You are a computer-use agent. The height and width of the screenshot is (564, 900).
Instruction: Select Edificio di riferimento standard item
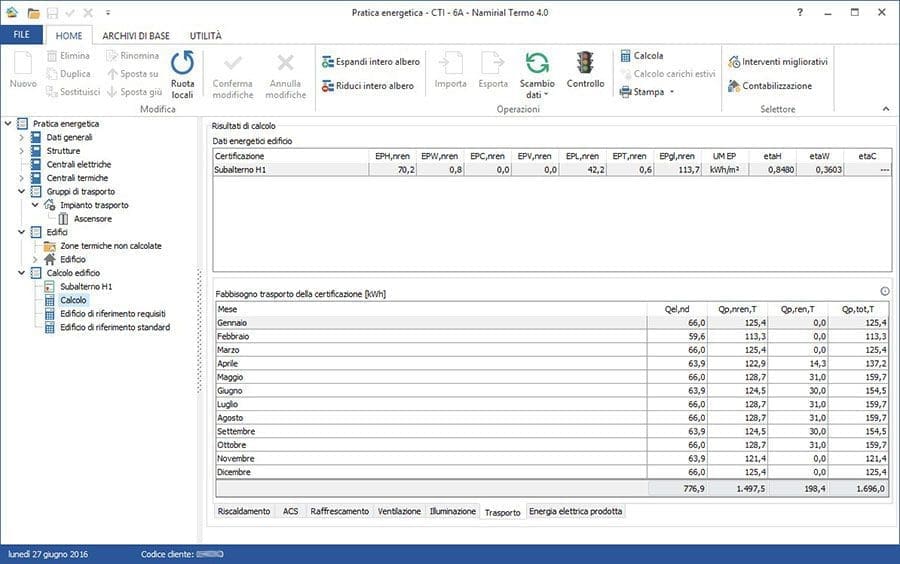pyautogui.click(x=114, y=327)
